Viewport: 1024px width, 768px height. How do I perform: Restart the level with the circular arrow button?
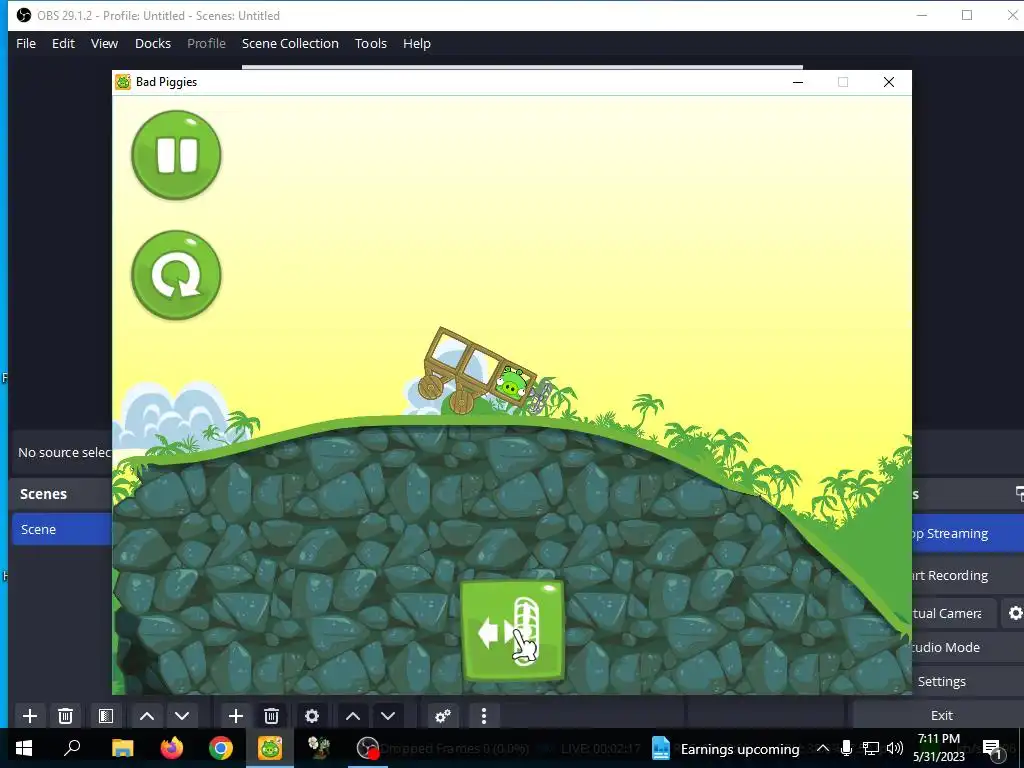(176, 275)
